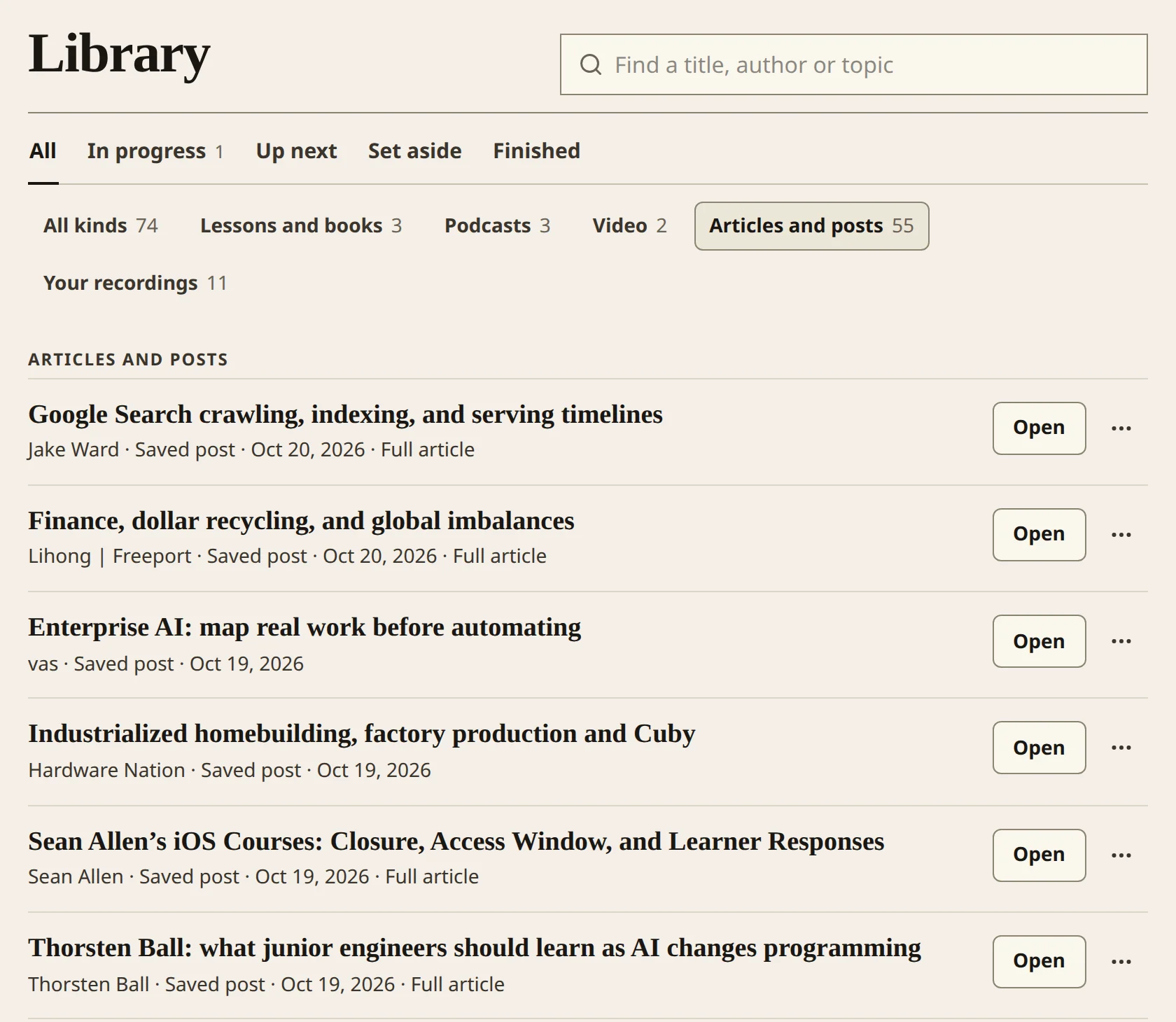
Task: Filter by Your recordings
Action: 135,283
